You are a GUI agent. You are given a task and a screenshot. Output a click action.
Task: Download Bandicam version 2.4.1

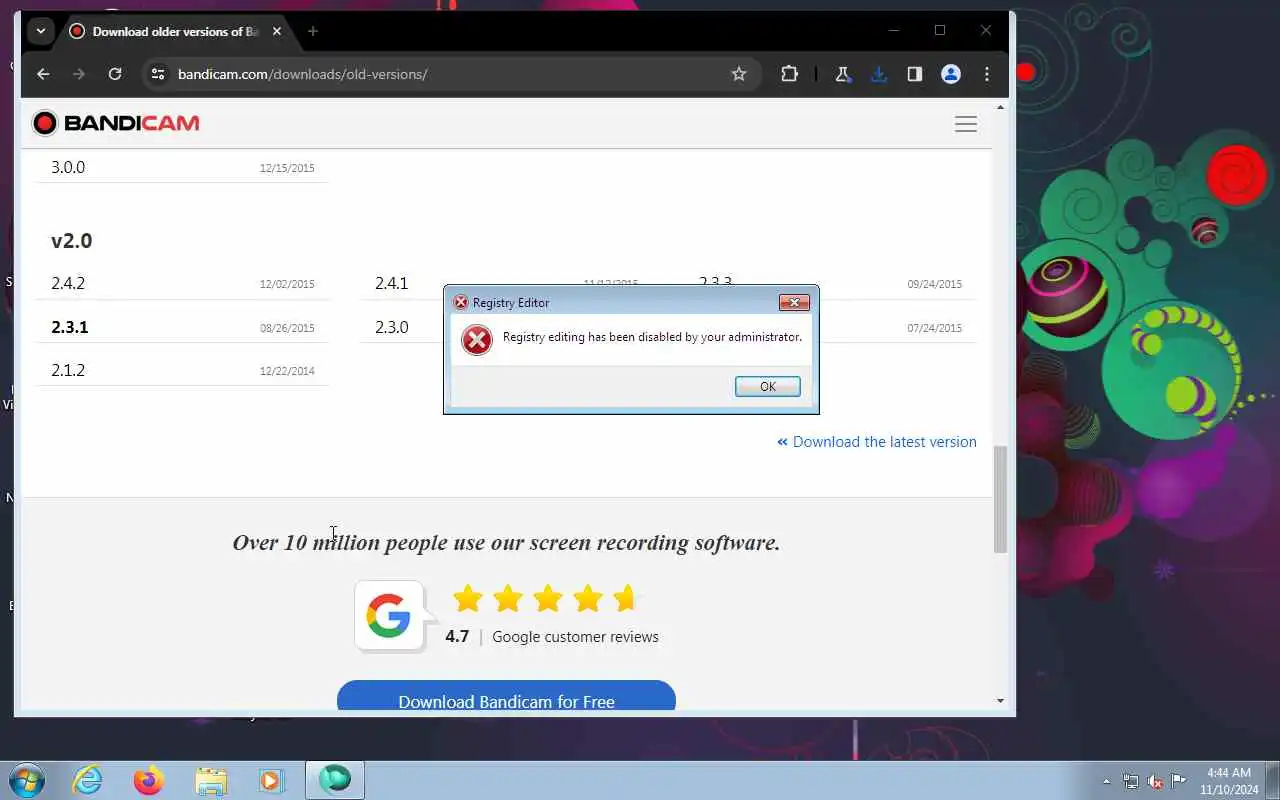point(392,283)
